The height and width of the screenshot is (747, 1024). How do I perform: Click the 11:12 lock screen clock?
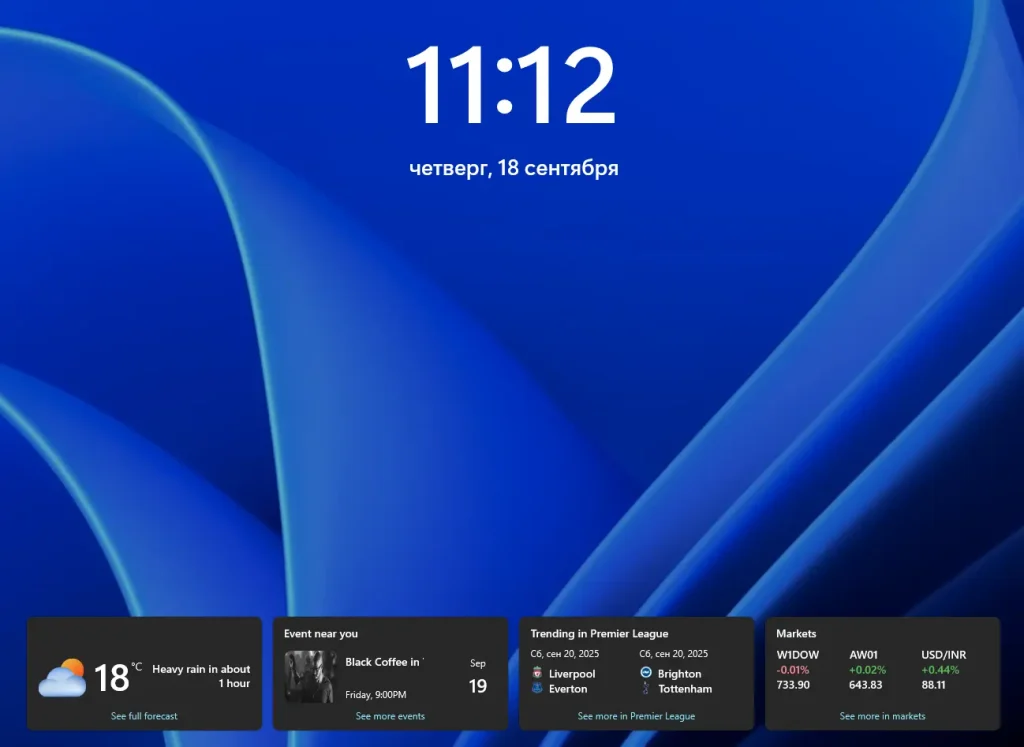[x=511, y=86]
